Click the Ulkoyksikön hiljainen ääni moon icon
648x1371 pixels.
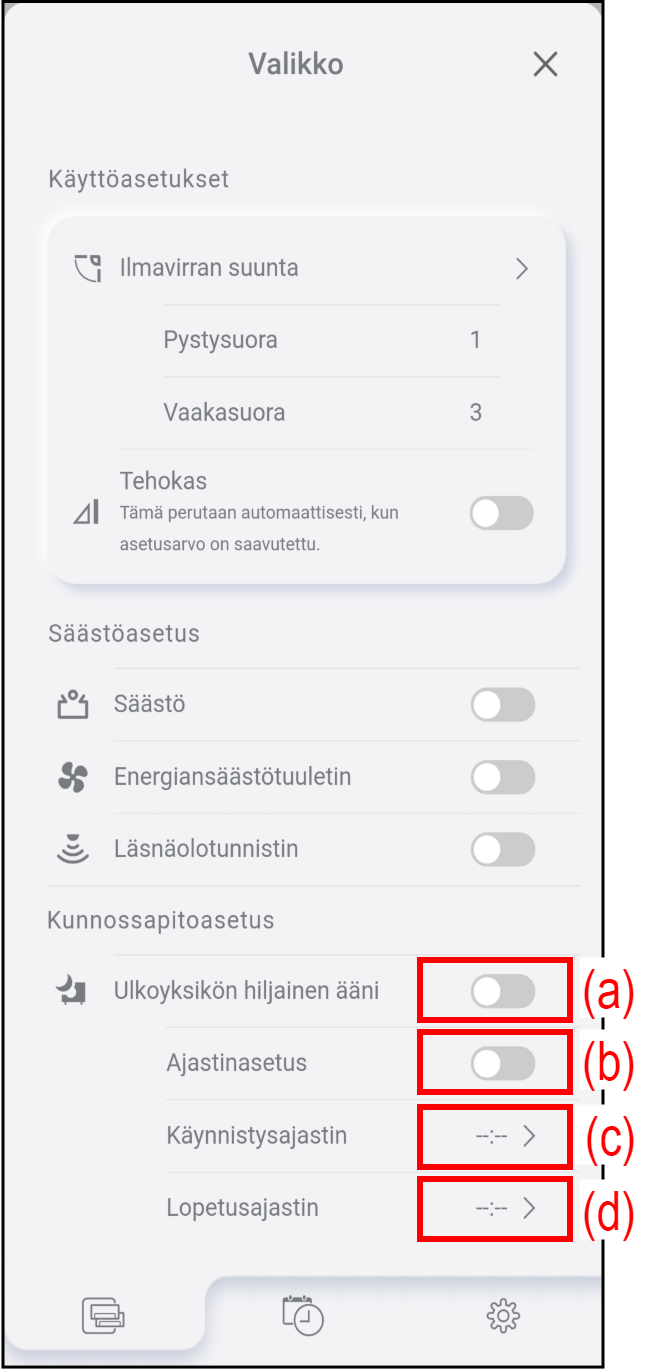click(72, 992)
